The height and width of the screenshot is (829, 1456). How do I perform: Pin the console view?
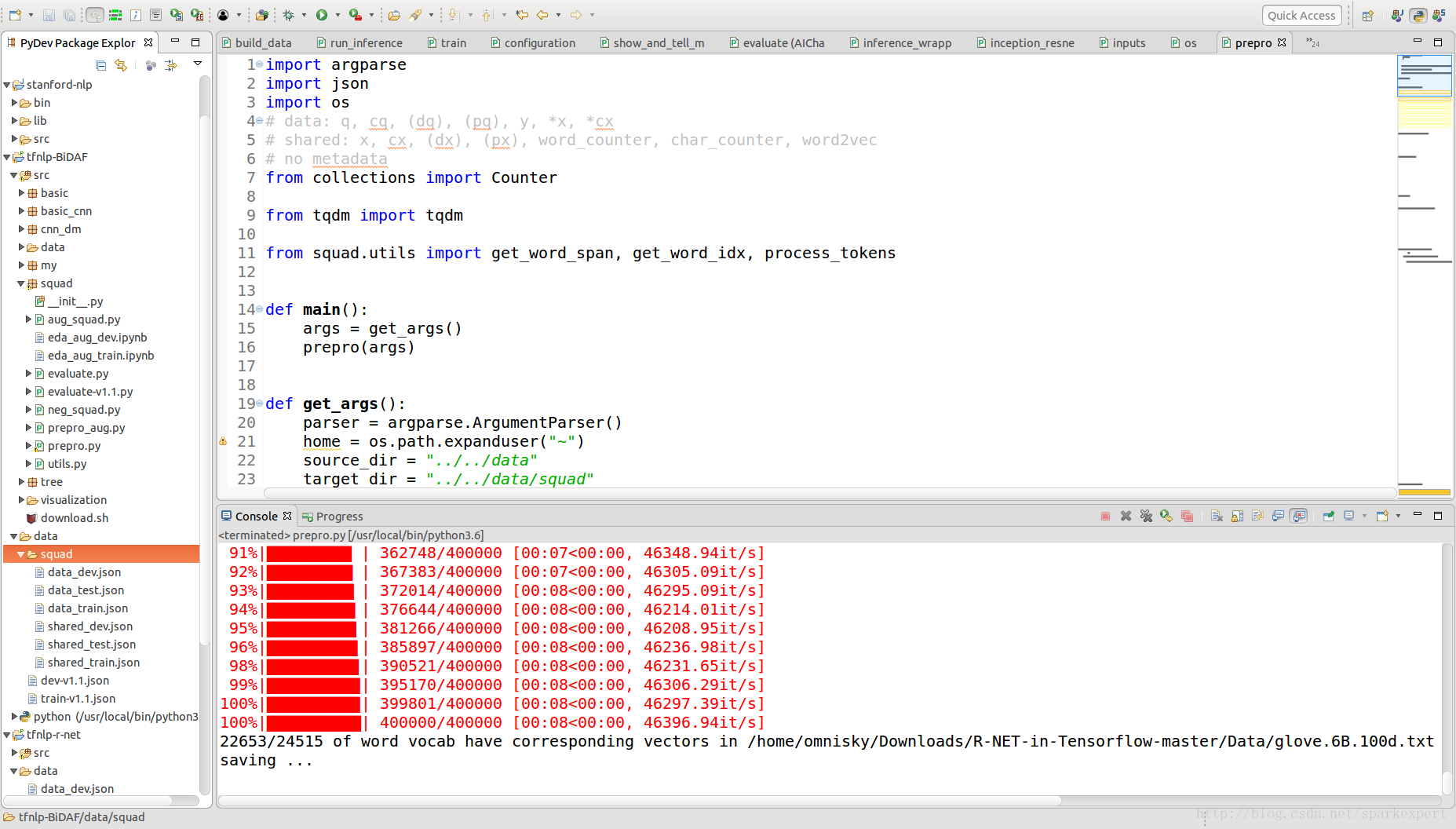click(x=1328, y=516)
